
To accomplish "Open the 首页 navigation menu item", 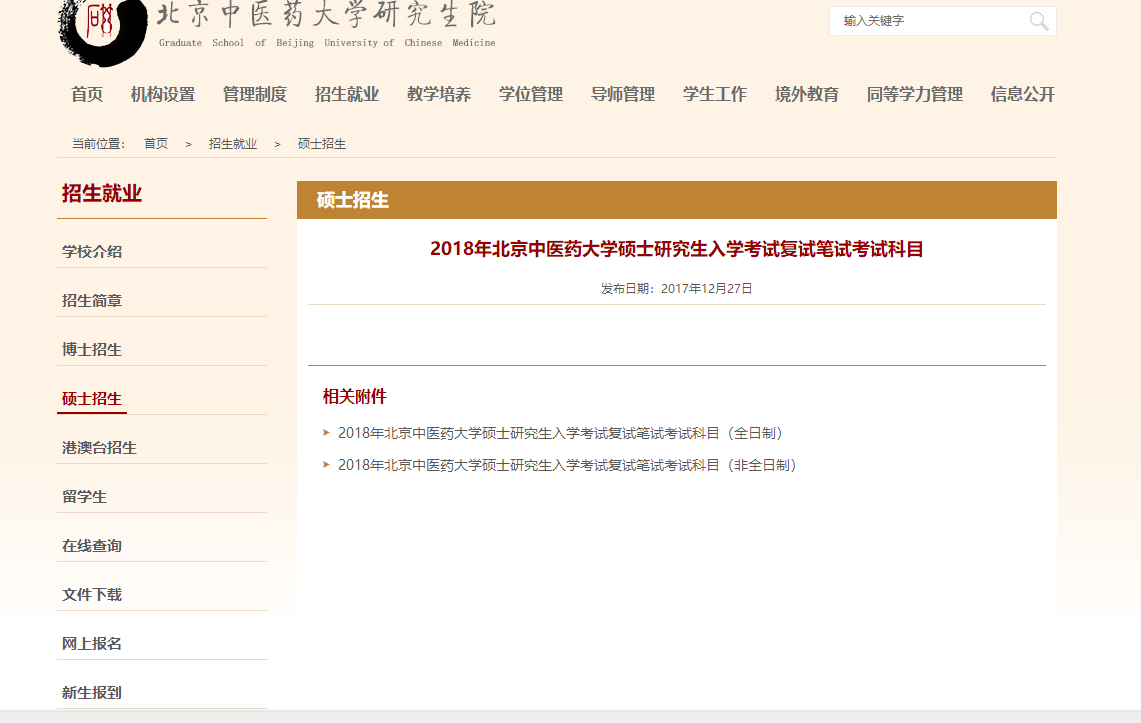I will [87, 95].
